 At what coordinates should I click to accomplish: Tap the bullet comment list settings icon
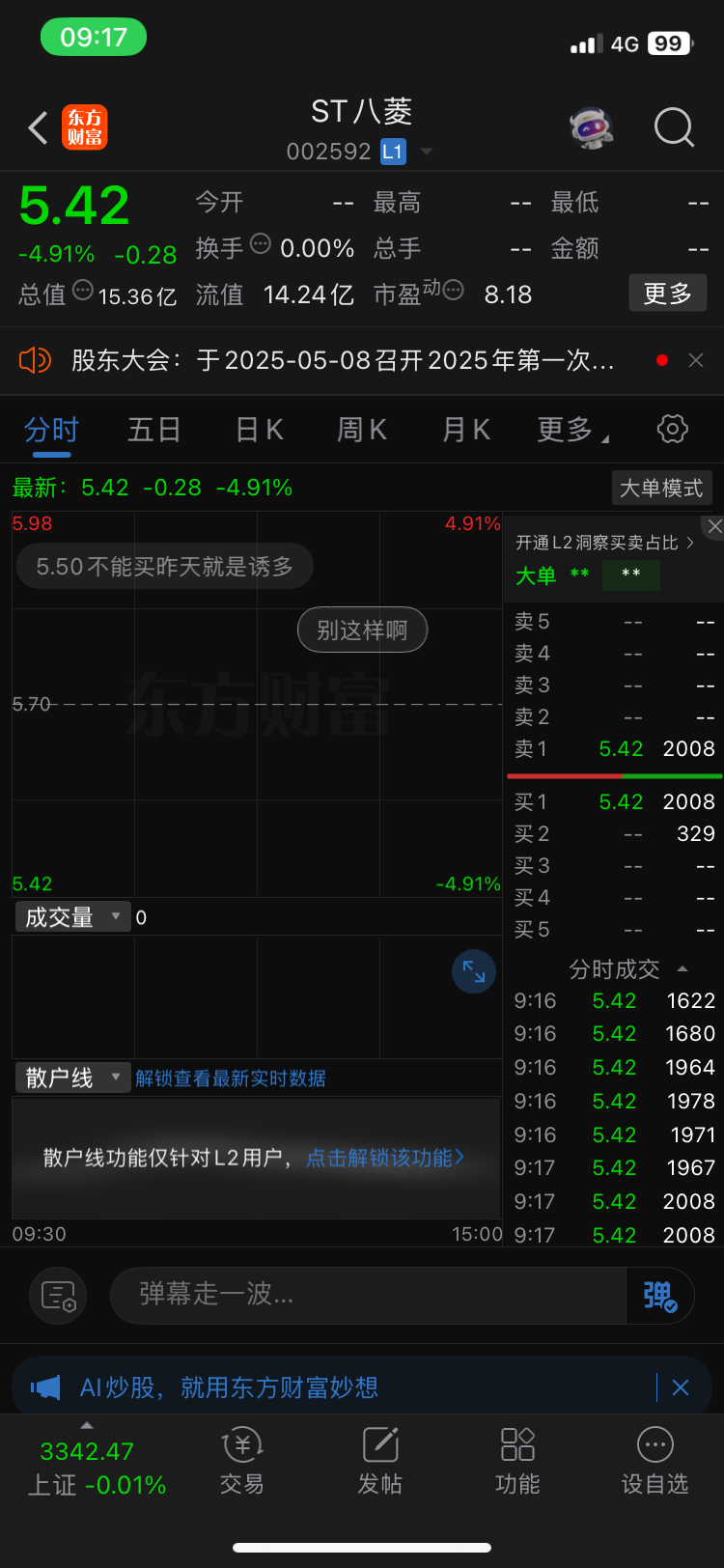click(x=58, y=1295)
